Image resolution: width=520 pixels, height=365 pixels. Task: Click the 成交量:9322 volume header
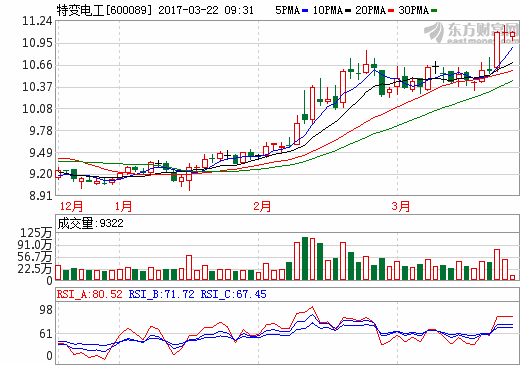click(90, 223)
